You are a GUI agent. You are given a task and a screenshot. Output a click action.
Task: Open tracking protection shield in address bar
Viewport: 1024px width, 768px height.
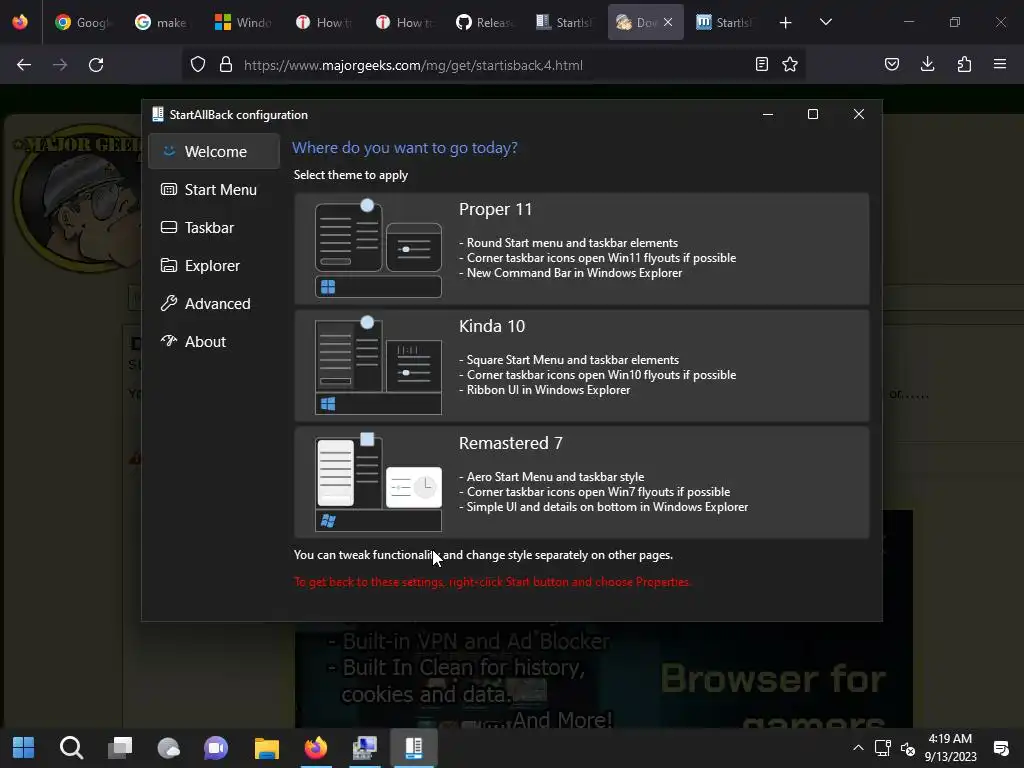(x=198, y=65)
